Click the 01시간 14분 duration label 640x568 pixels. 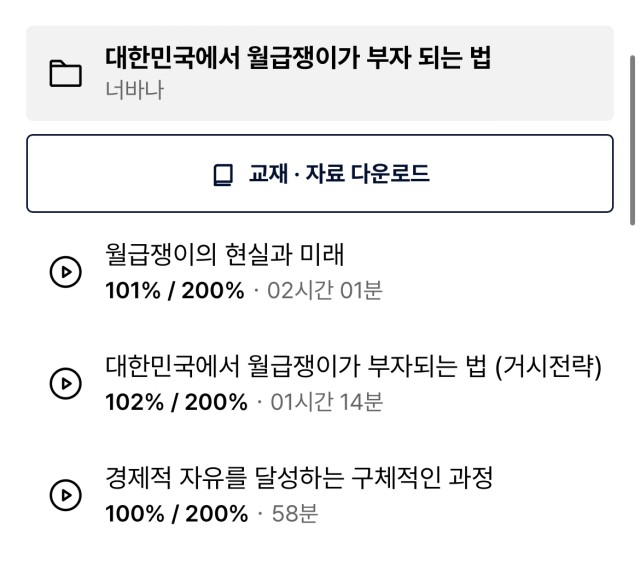[327, 402]
